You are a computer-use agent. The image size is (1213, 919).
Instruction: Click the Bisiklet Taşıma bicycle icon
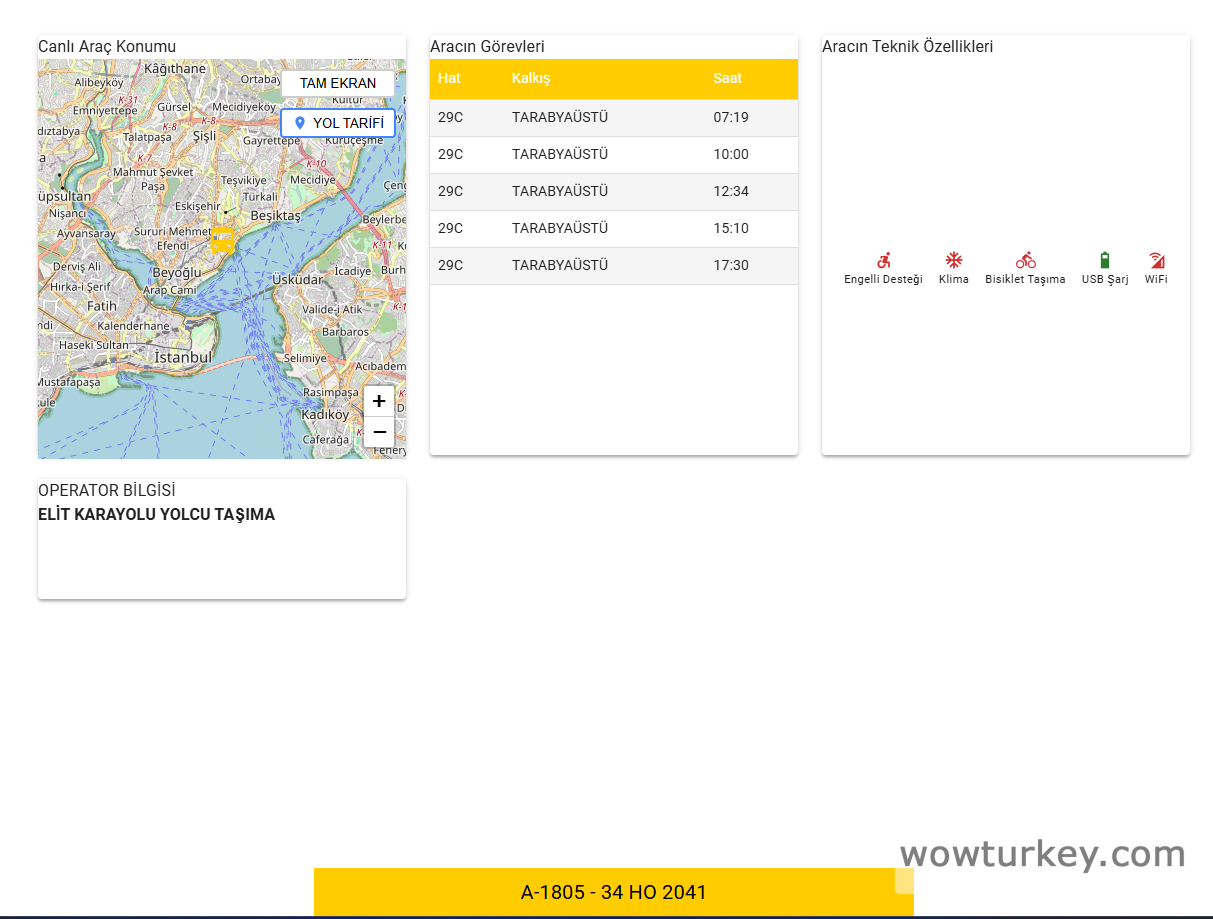point(1024,261)
